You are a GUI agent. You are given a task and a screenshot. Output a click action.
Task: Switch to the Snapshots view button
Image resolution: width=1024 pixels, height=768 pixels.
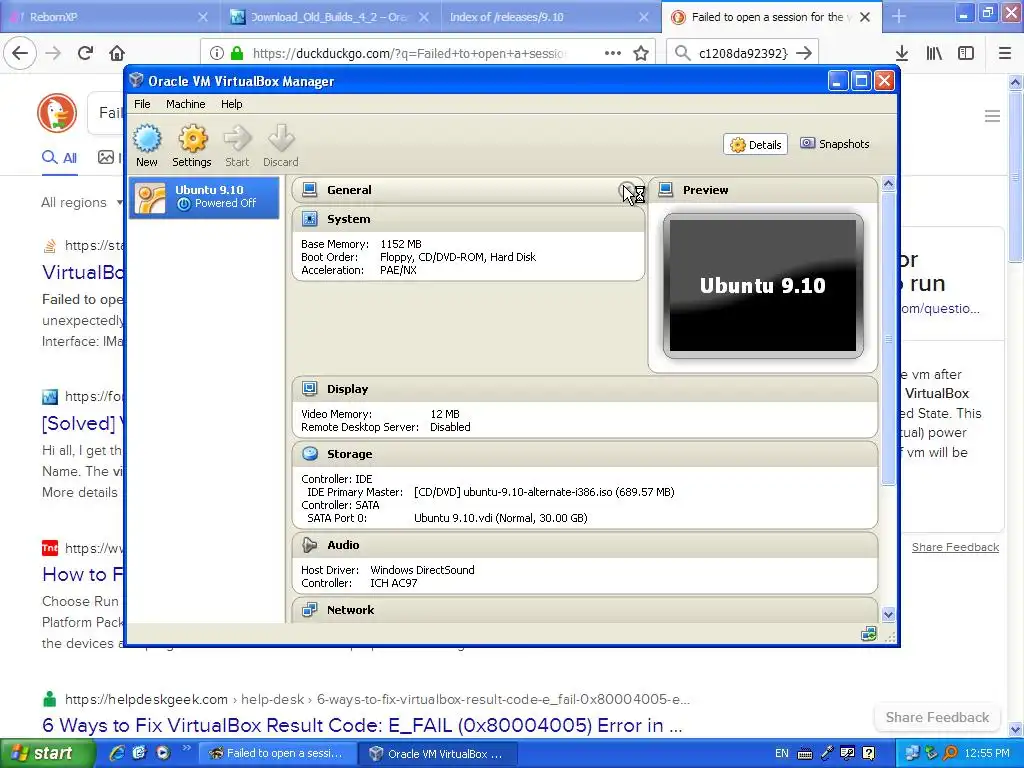point(835,144)
